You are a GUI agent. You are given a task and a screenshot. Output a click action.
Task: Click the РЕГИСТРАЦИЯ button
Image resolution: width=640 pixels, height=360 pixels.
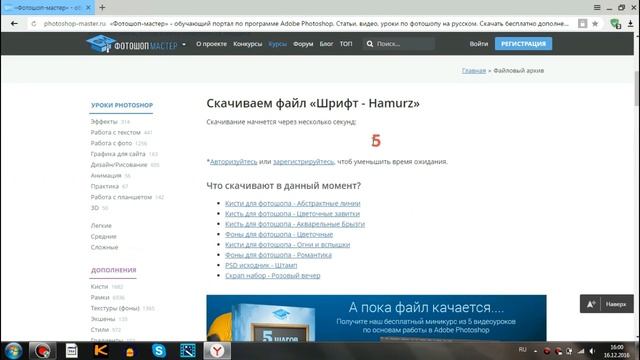coord(523,44)
